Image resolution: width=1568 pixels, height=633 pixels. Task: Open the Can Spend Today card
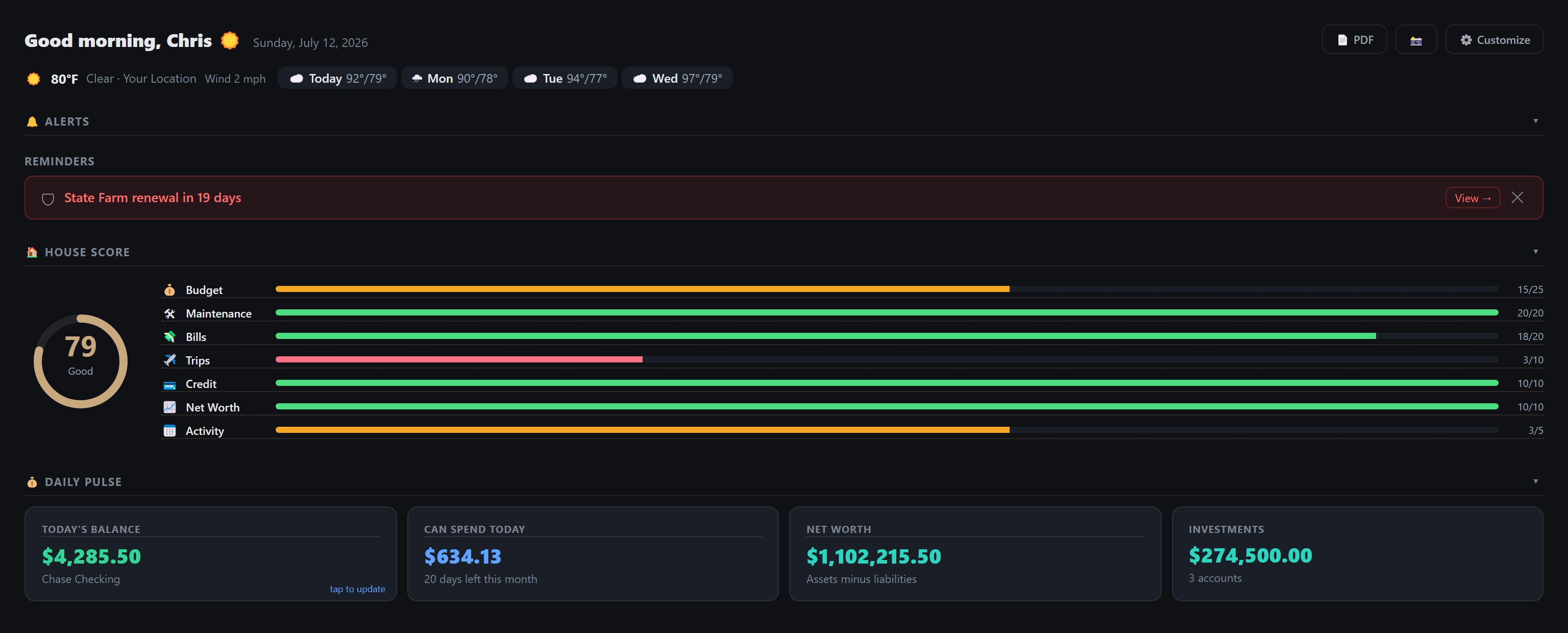click(x=593, y=554)
